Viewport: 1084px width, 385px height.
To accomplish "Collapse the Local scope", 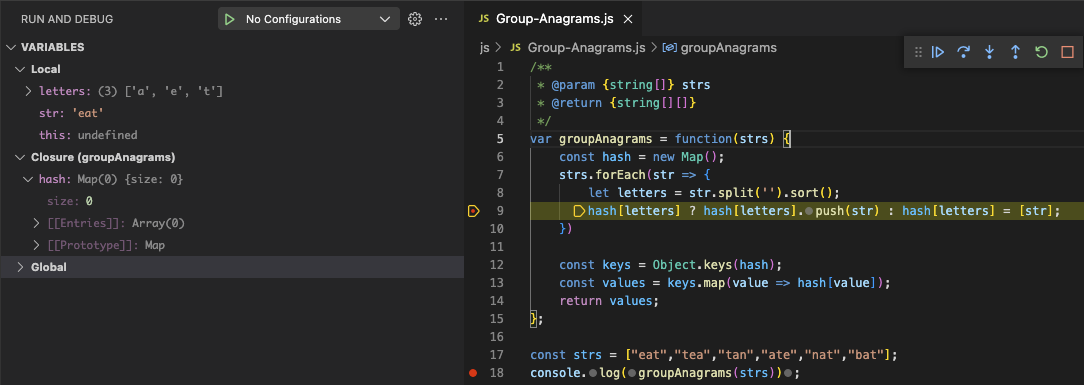I will pos(19,69).
